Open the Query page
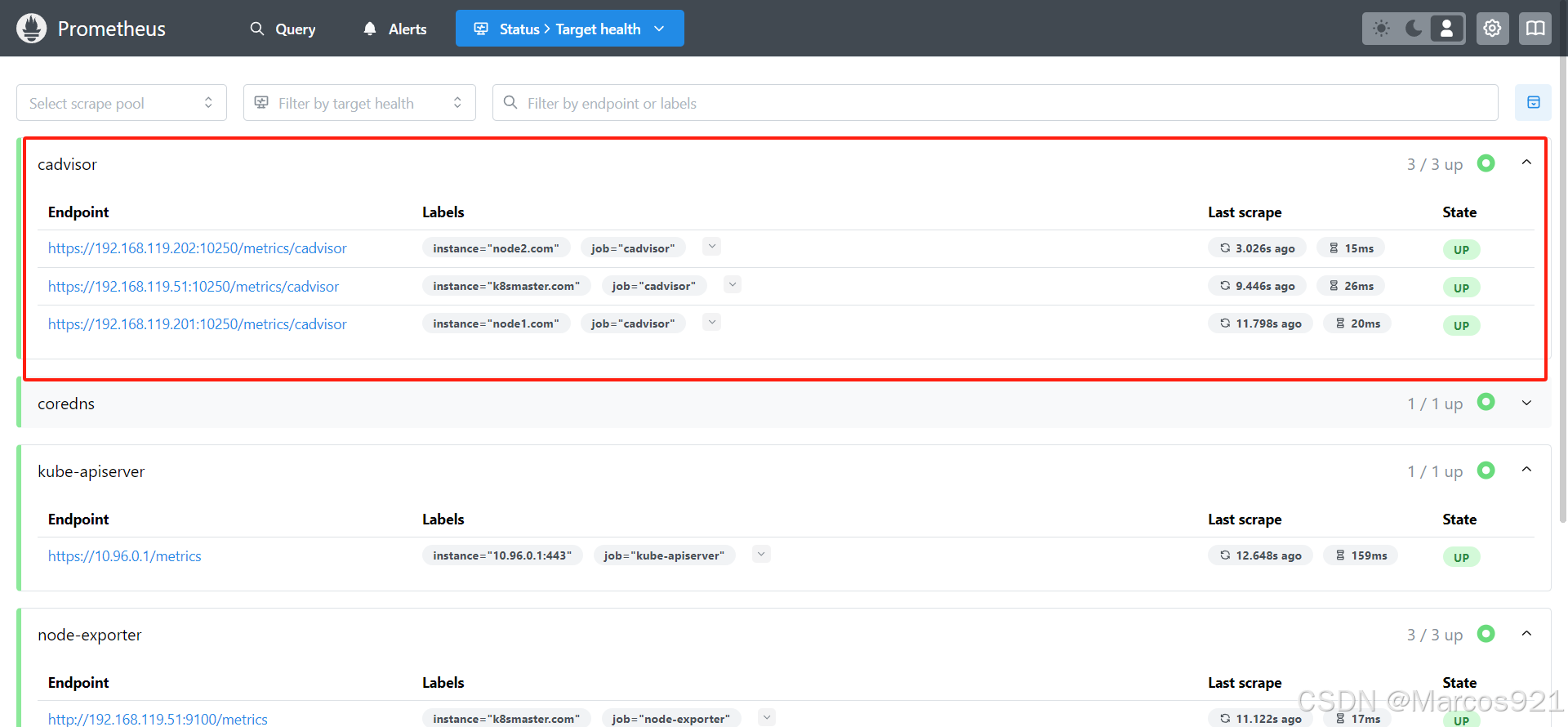Image resolution: width=1568 pixels, height=727 pixels. (283, 29)
